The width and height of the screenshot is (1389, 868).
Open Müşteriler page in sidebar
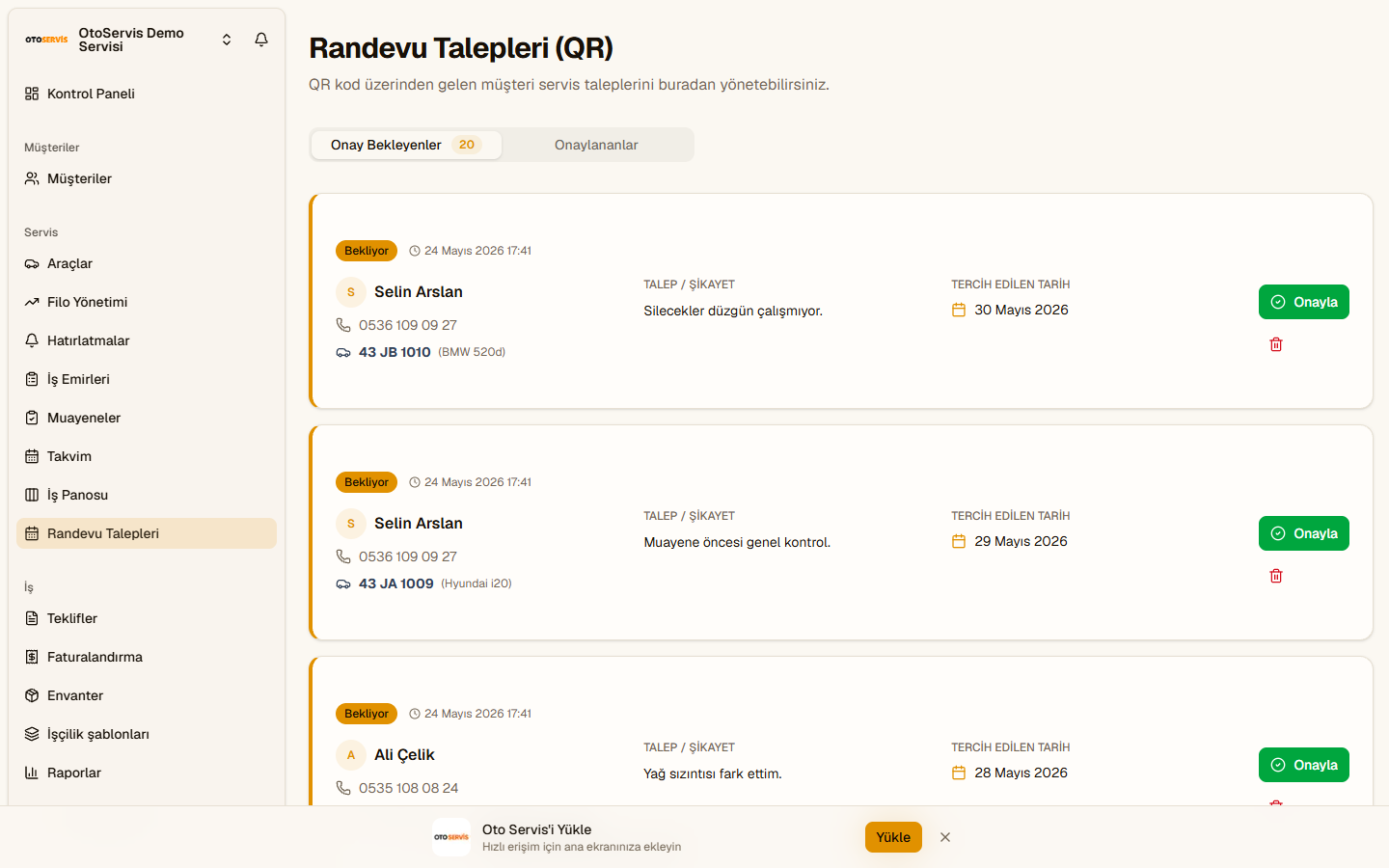point(147,178)
